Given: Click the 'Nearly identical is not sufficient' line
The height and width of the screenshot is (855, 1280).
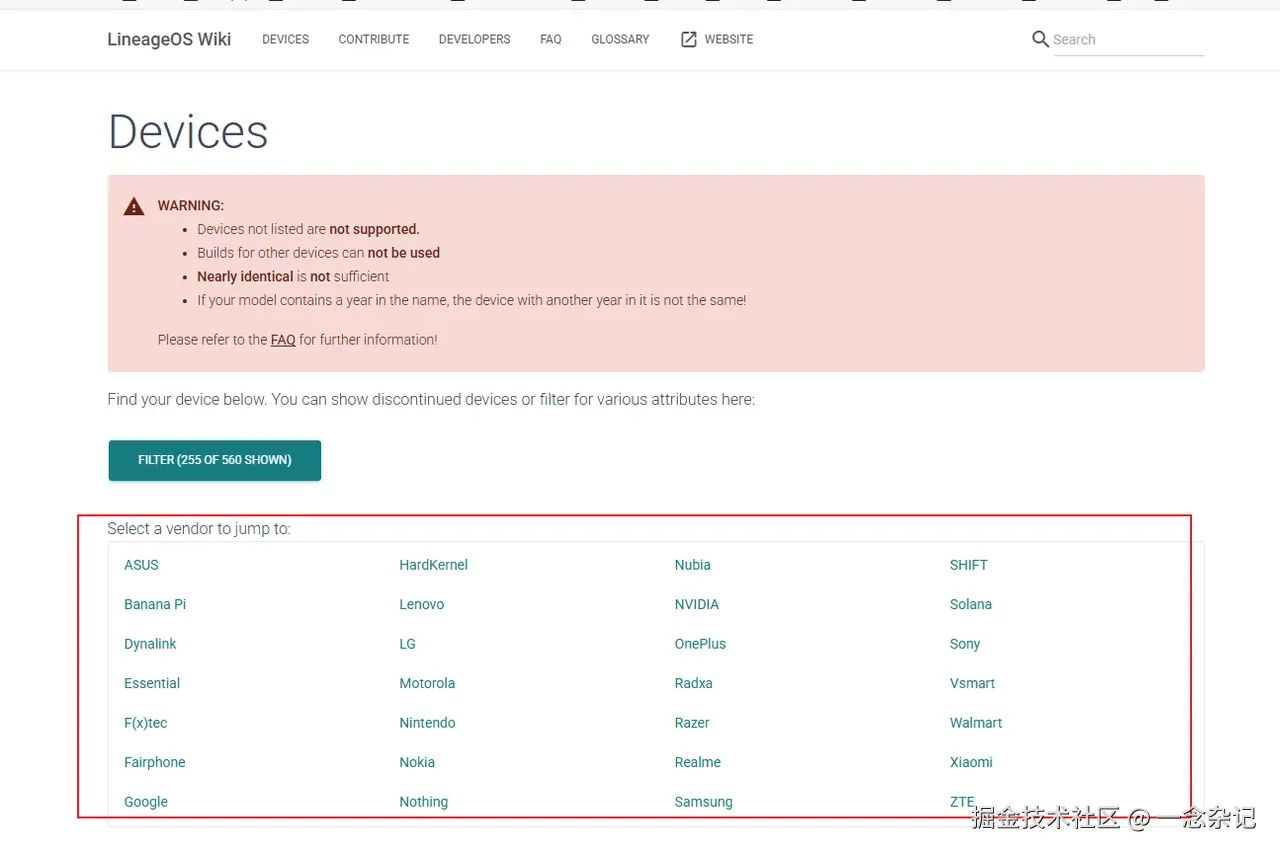Looking at the screenshot, I should click(293, 277).
